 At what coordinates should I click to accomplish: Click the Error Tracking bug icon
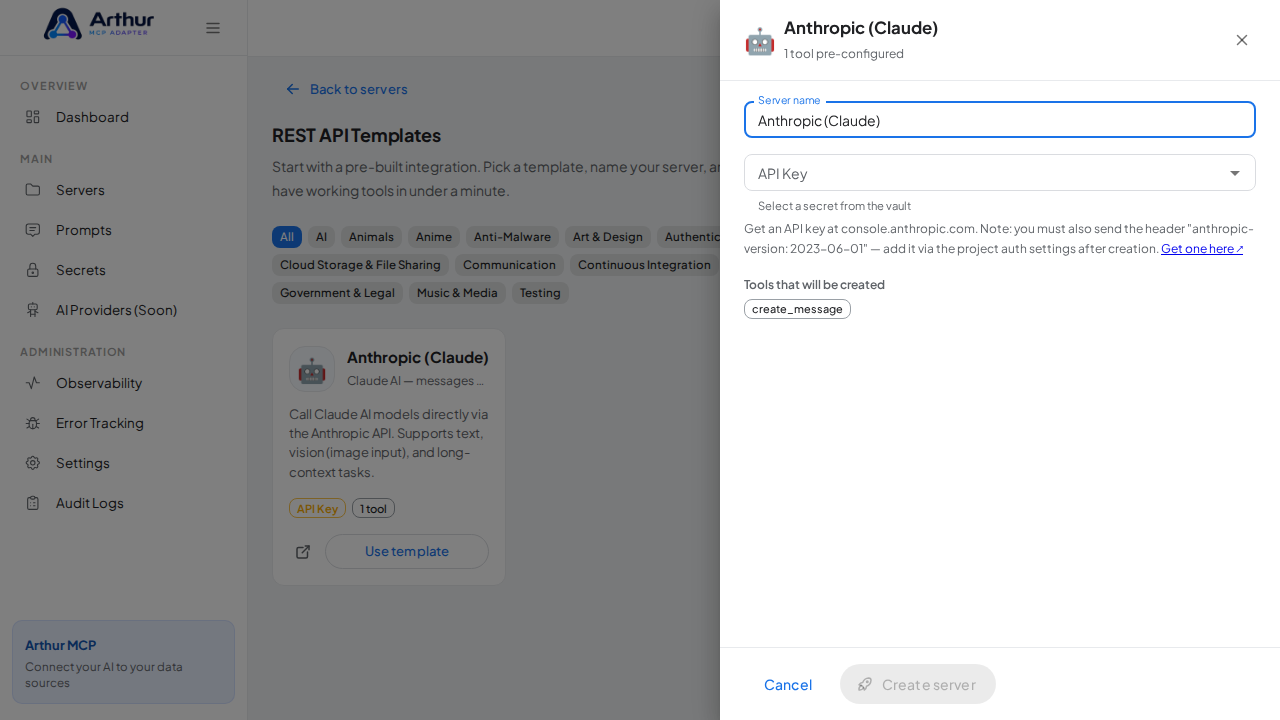(x=33, y=423)
